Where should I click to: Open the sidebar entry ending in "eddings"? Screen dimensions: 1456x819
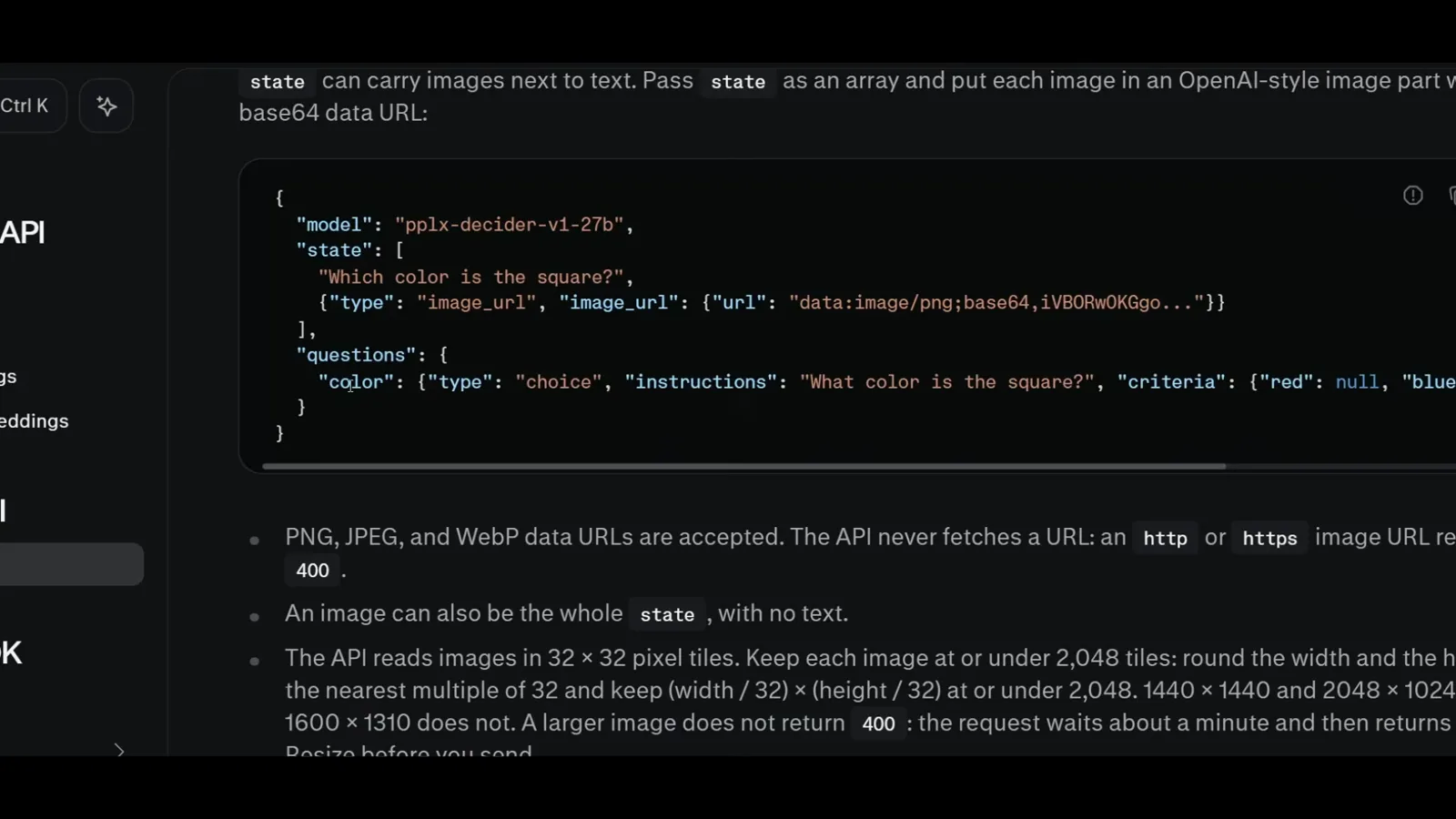tap(35, 421)
